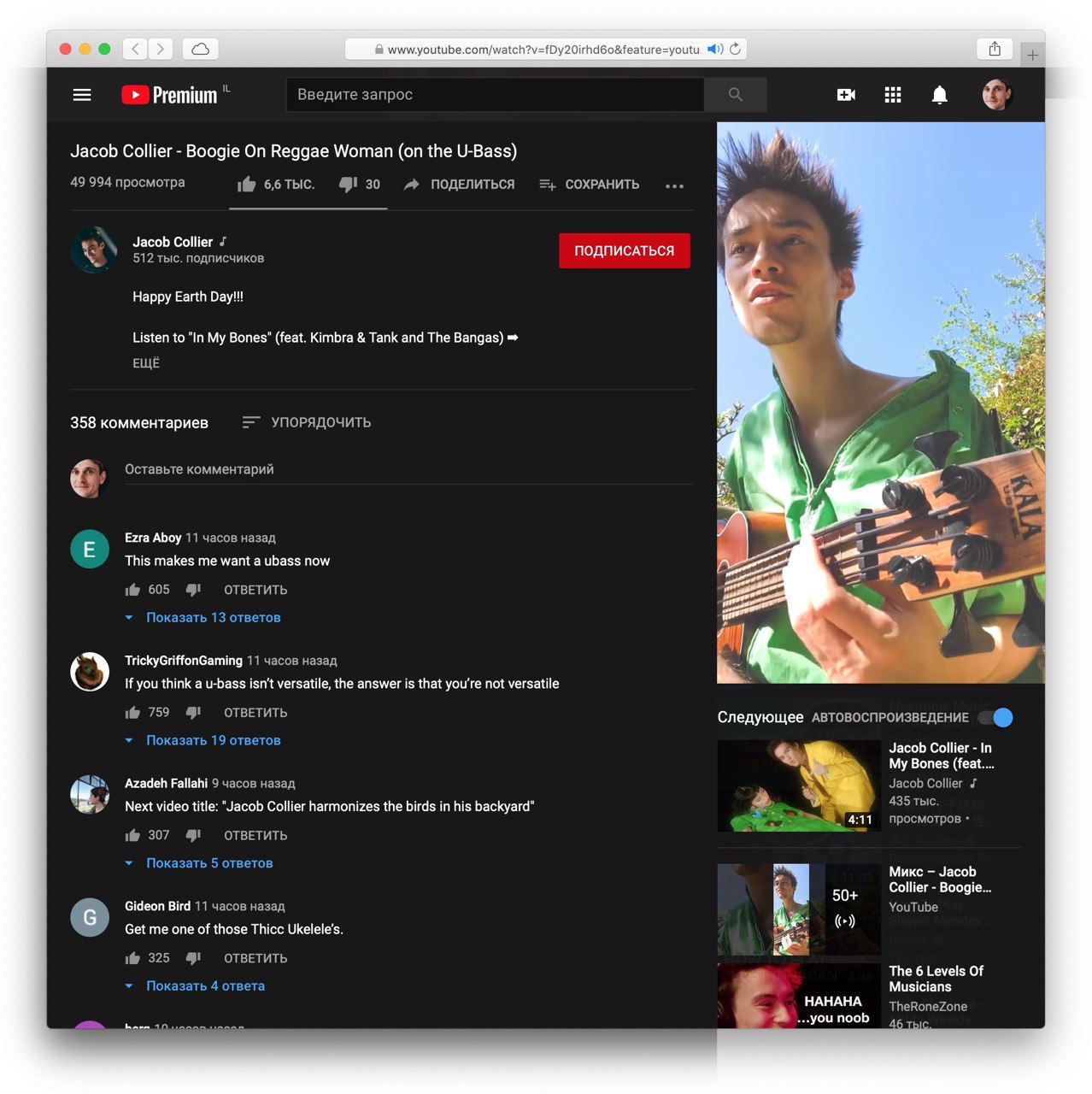Open Safari share sheet button
Viewport: 1092px width, 1094px height.
[995, 49]
